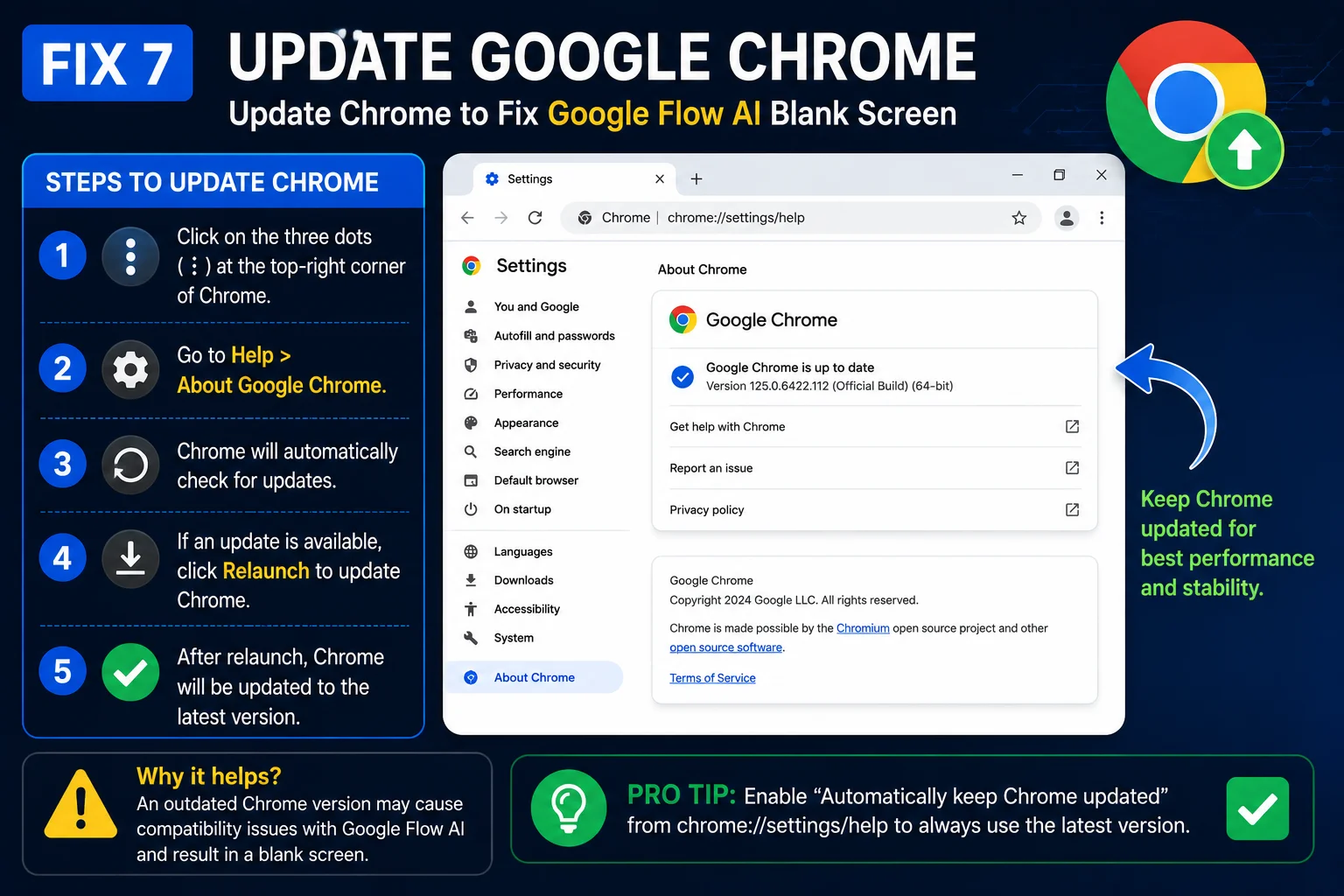Click the forward arrow in Chrome toolbar

click(x=501, y=218)
